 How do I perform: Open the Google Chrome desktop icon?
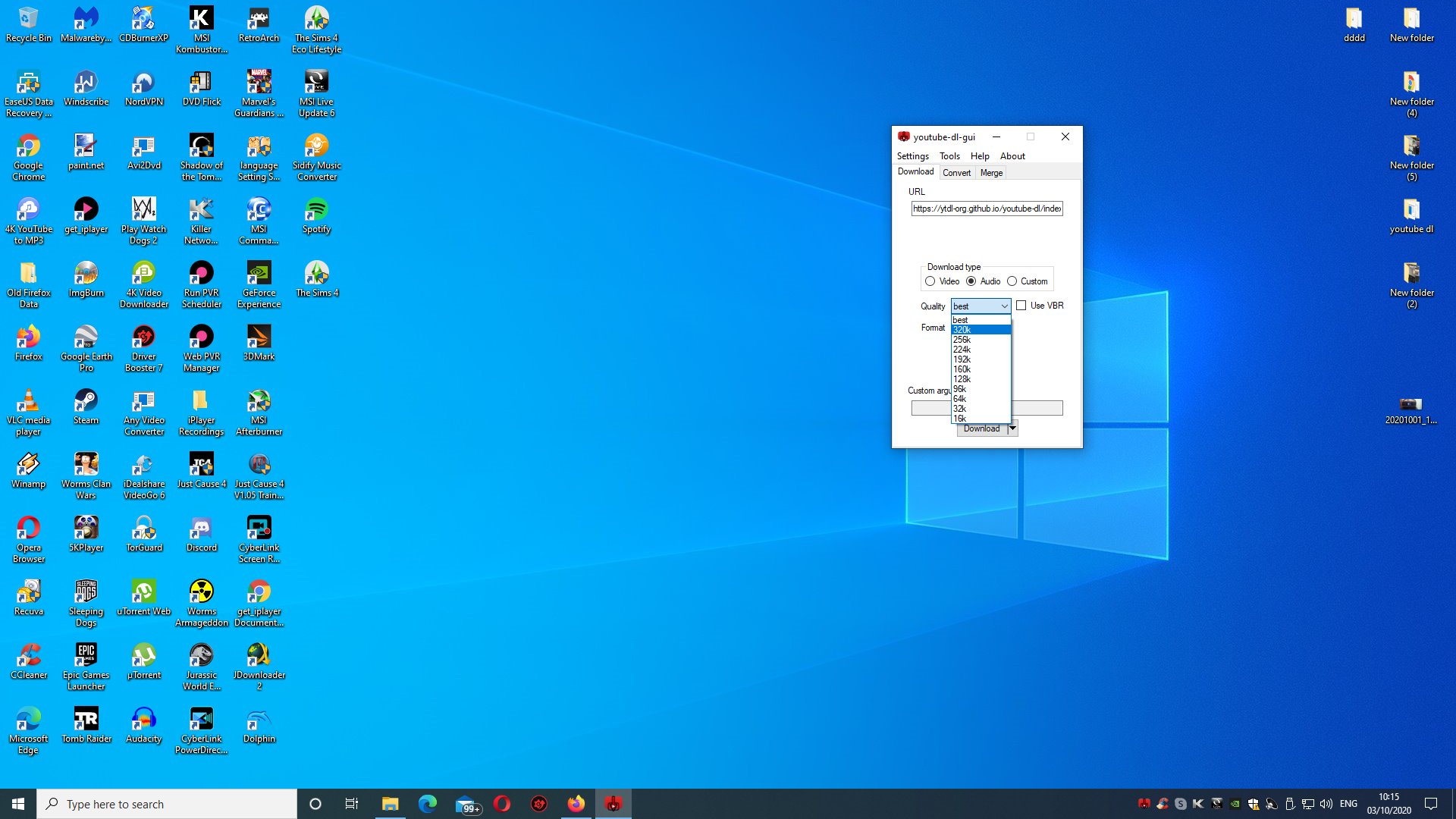click(x=29, y=158)
